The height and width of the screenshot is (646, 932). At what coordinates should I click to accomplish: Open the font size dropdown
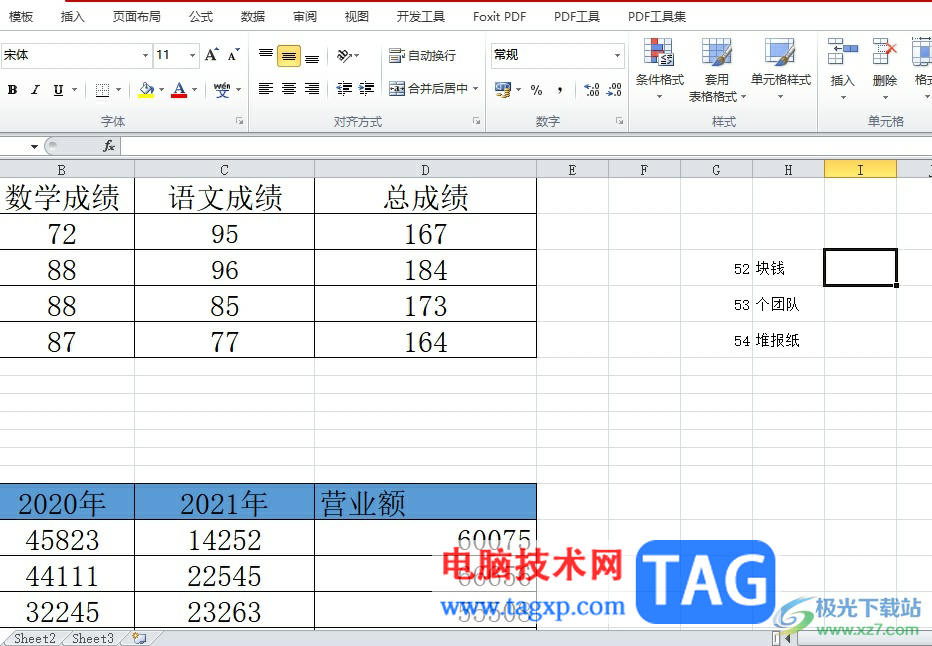pos(192,55)
